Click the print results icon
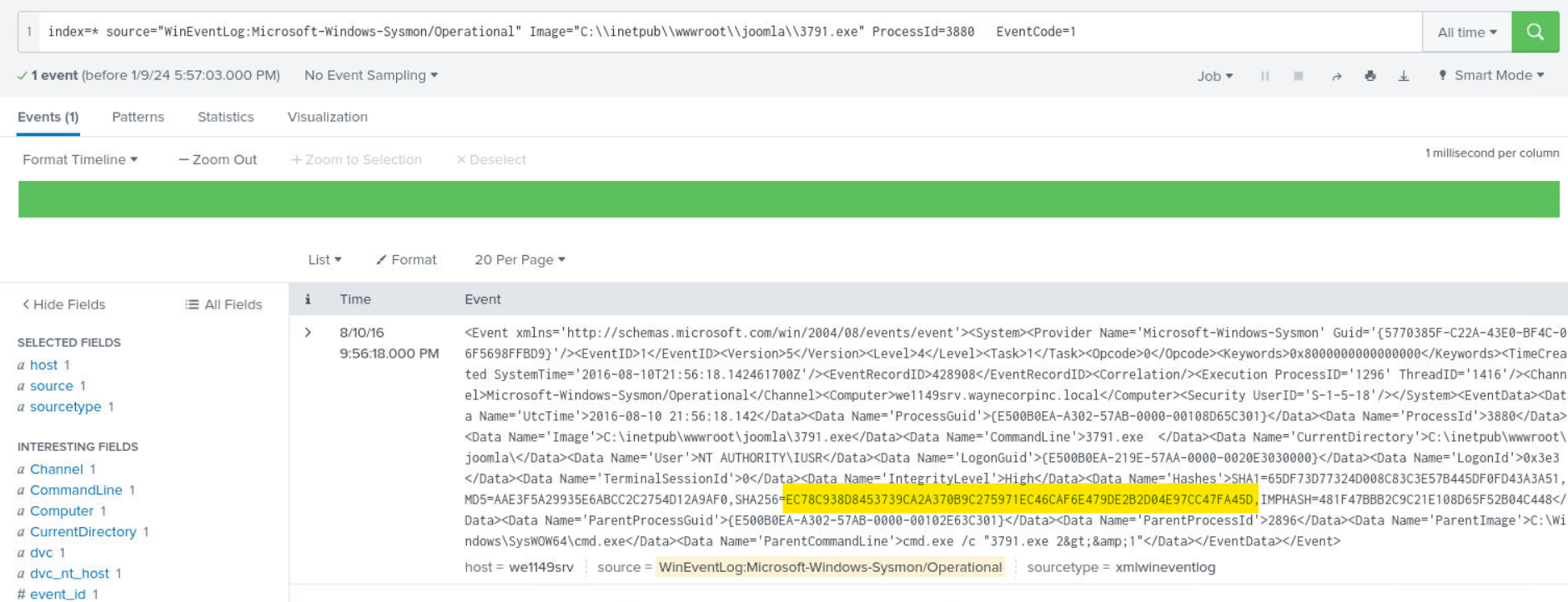1568x602 pixels. pos(1369,76)
